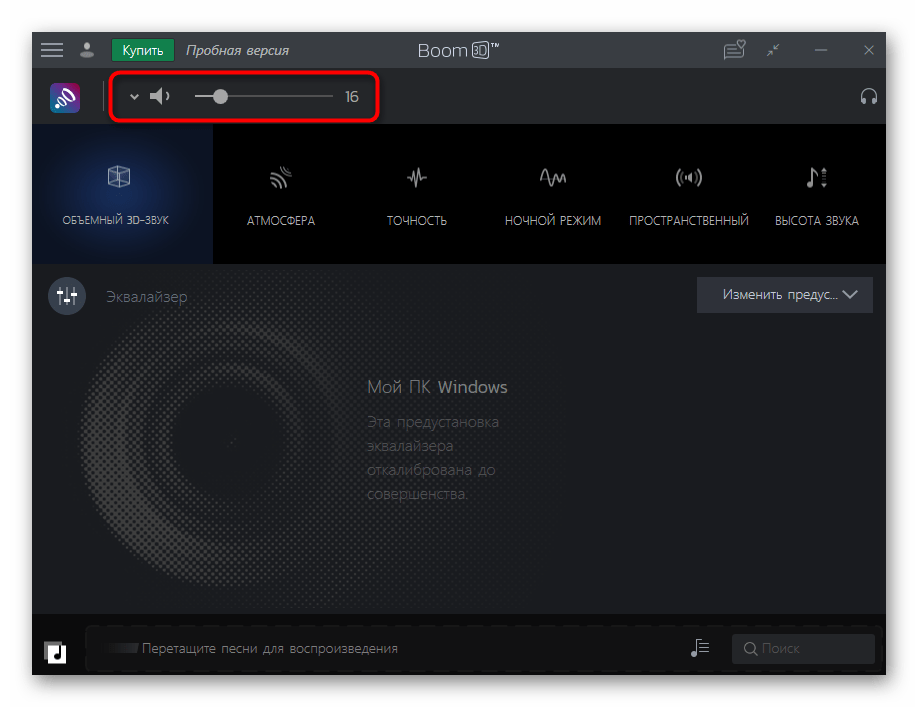Toggle the Высота звука effect
This screenshot has height=707, width=918.
click(x=817, y=194)
